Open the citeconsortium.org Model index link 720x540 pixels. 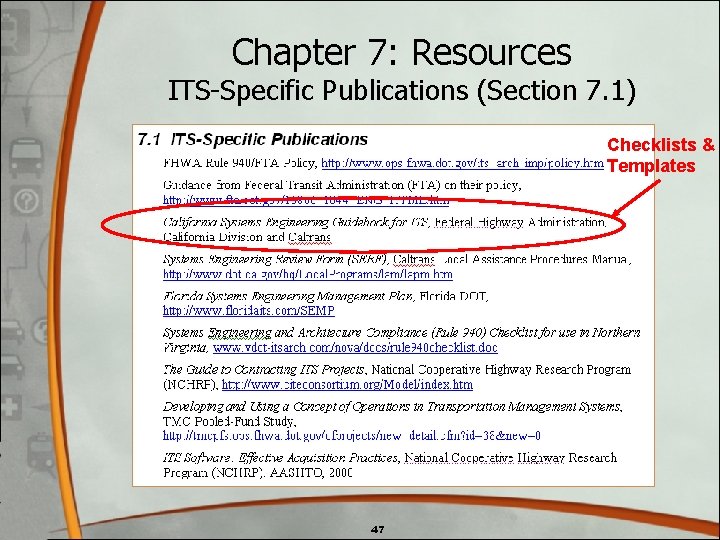point(347,384)
